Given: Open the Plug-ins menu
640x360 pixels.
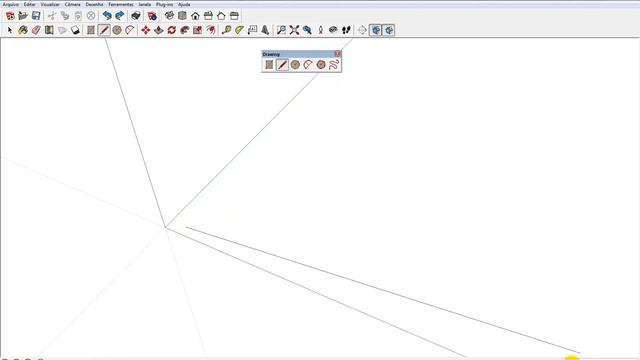Looking at the screenshot, I should tap(164, 4).
